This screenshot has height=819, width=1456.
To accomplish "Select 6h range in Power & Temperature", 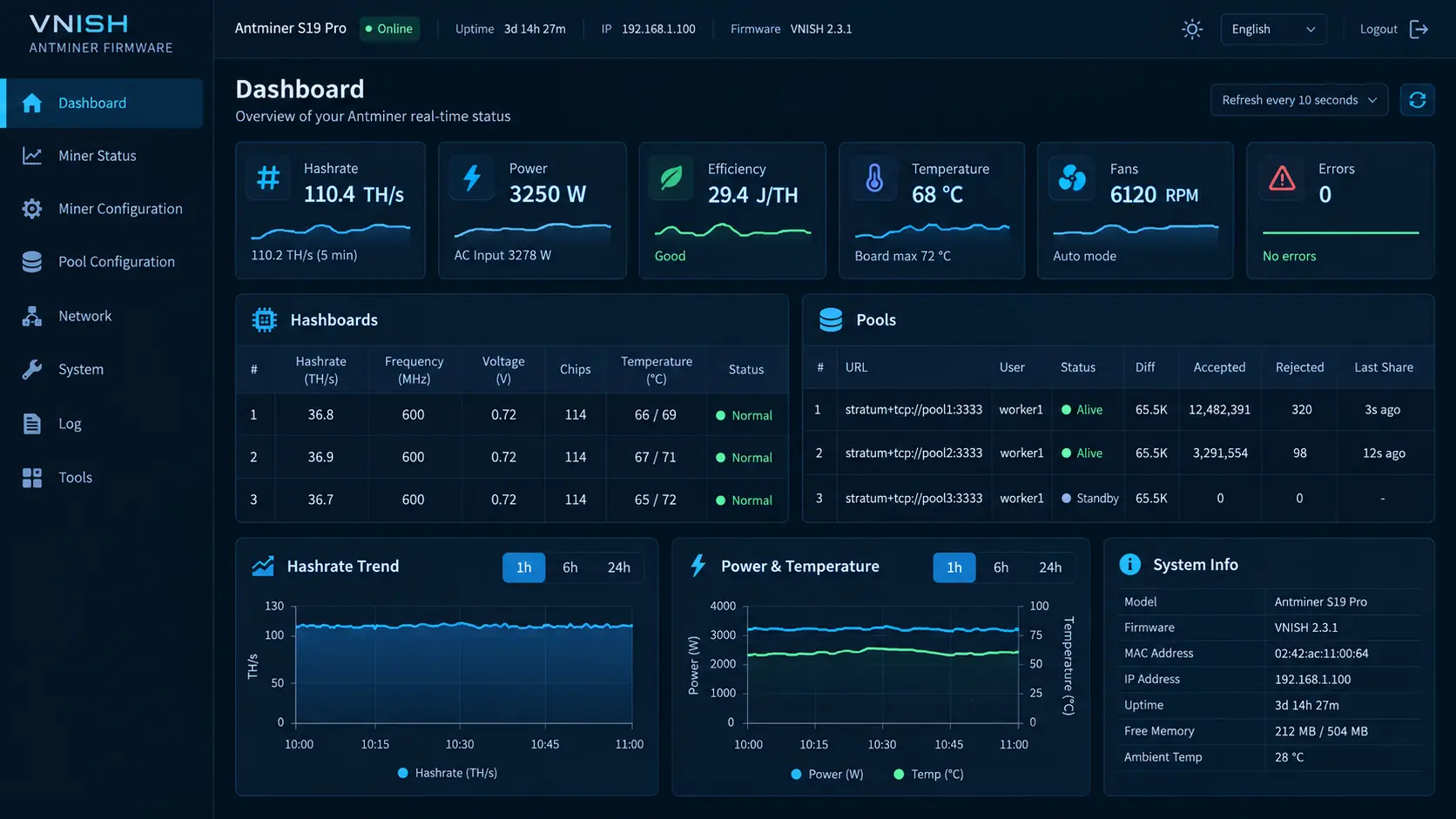I will (1001, 567).
